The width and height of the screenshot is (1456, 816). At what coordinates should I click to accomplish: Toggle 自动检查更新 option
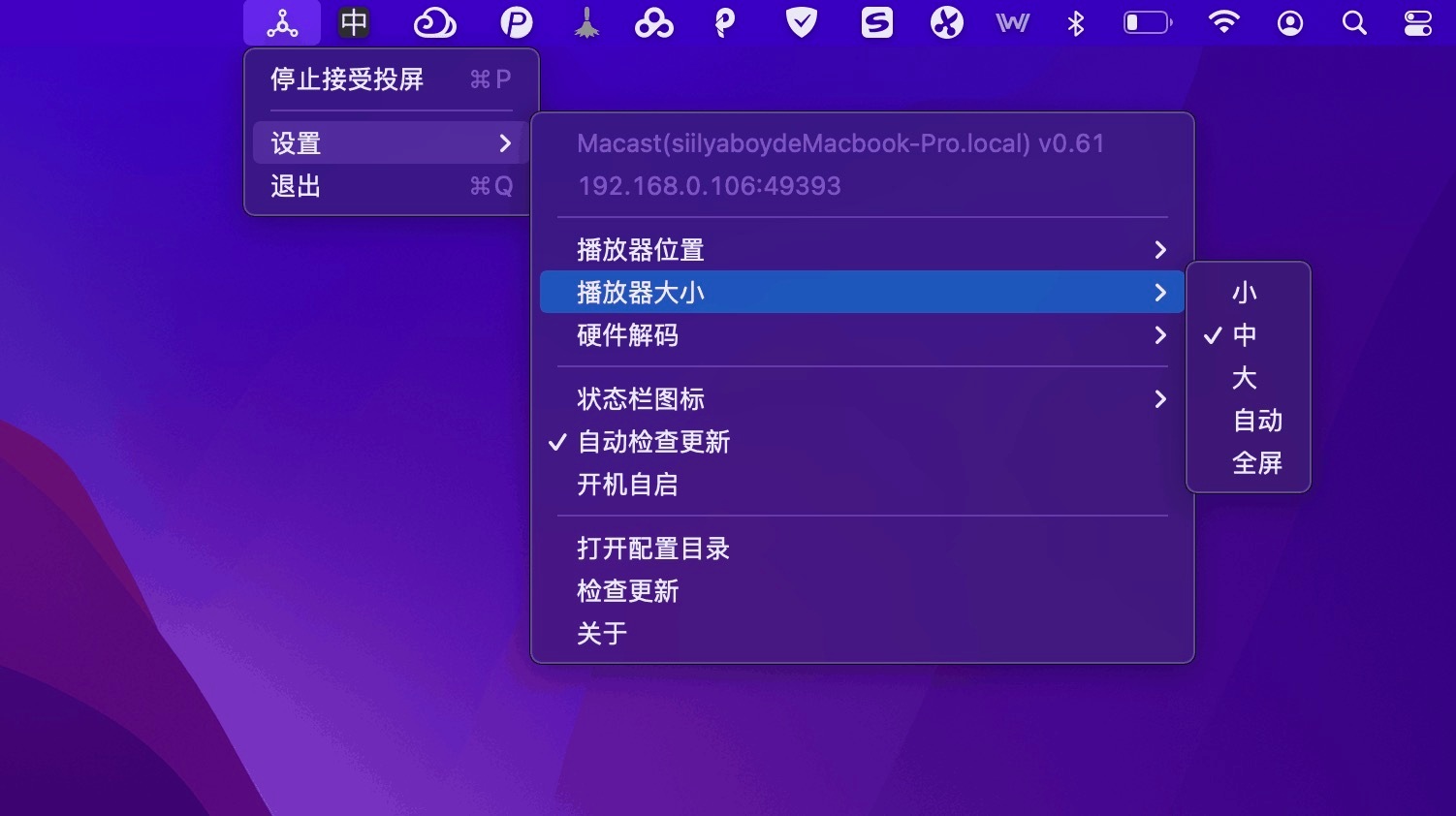click(654, 442)
